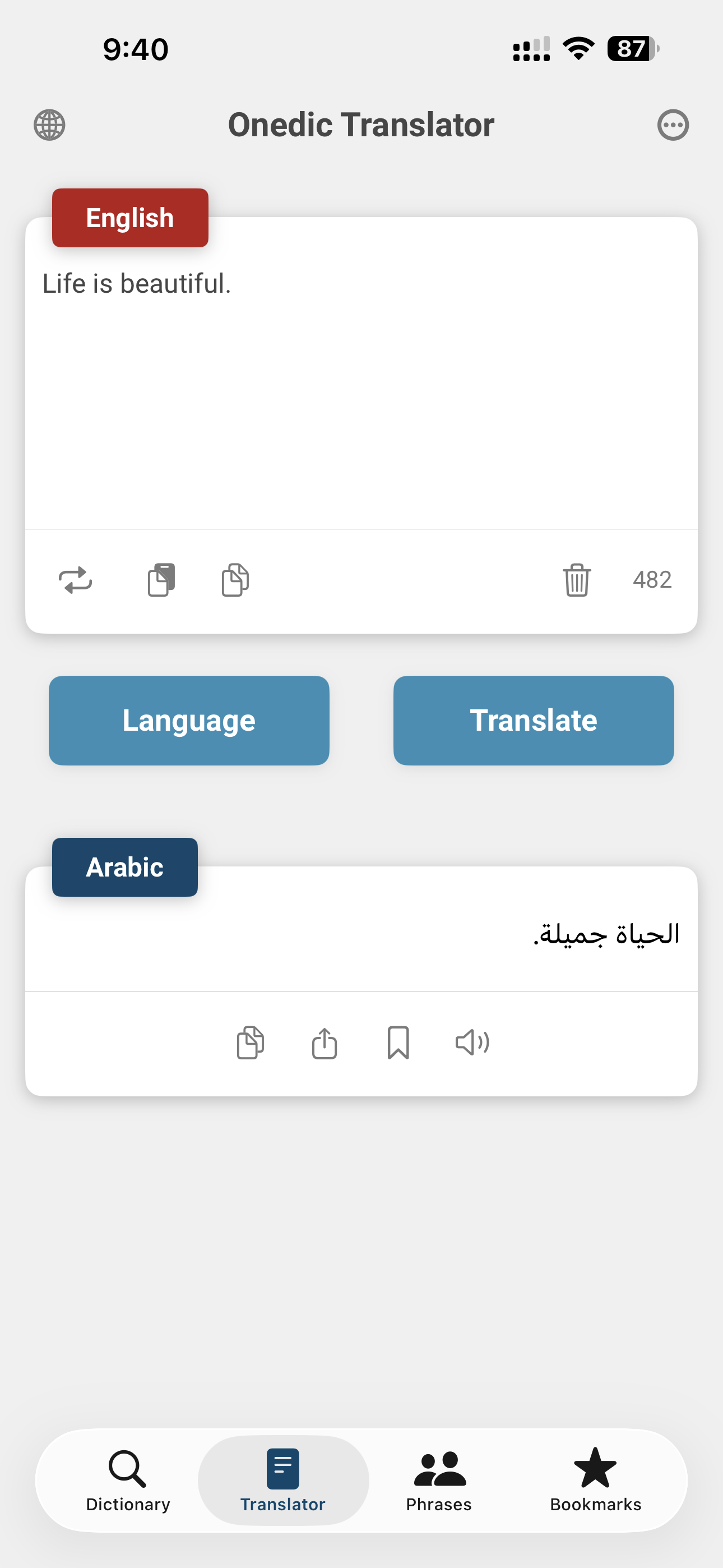Copy the English source text
723x1568 pixels.
pyautogui.click(x=234, y=580)
